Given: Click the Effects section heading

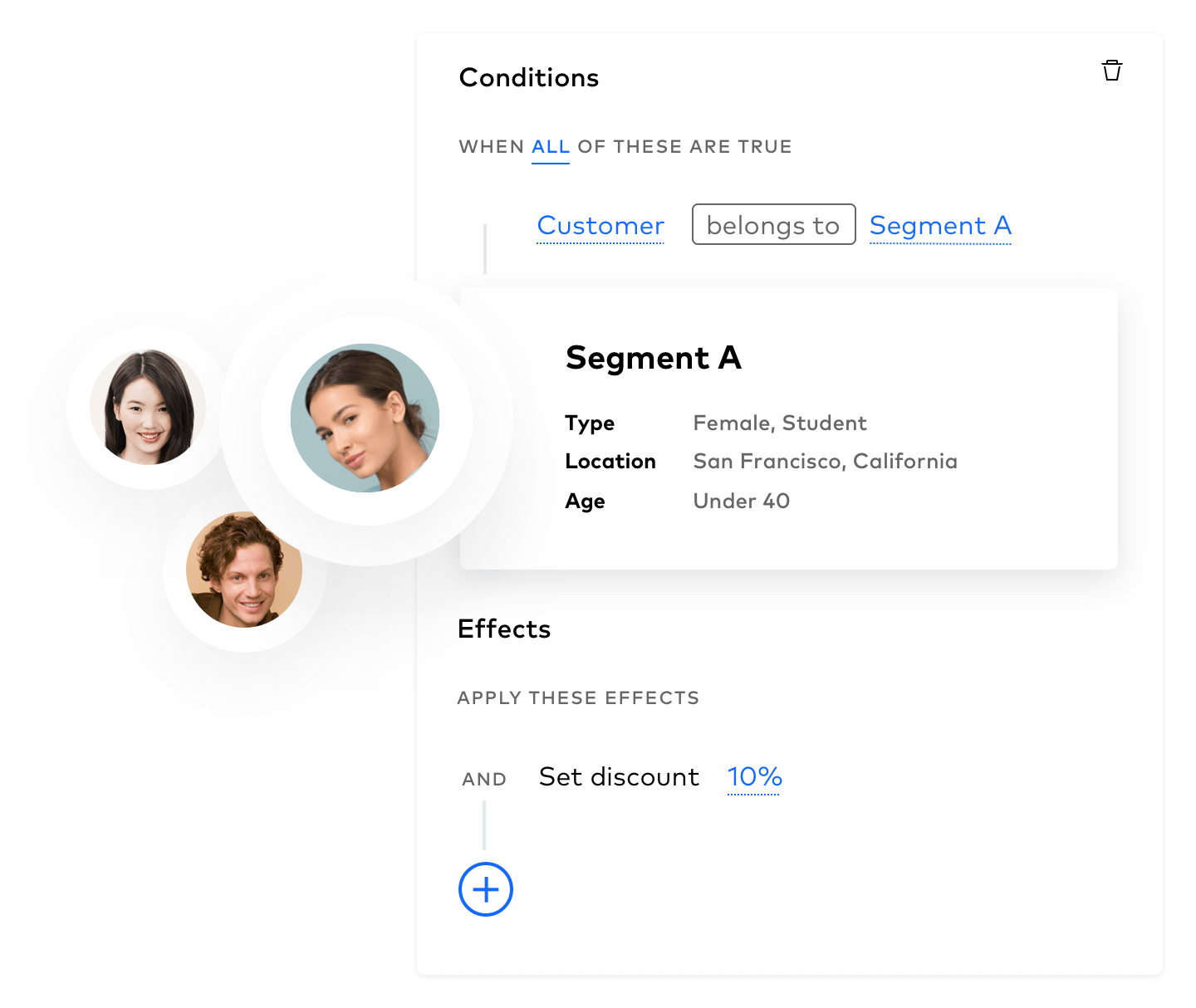Looking at the screenshot, I should [x=504, y=629].
